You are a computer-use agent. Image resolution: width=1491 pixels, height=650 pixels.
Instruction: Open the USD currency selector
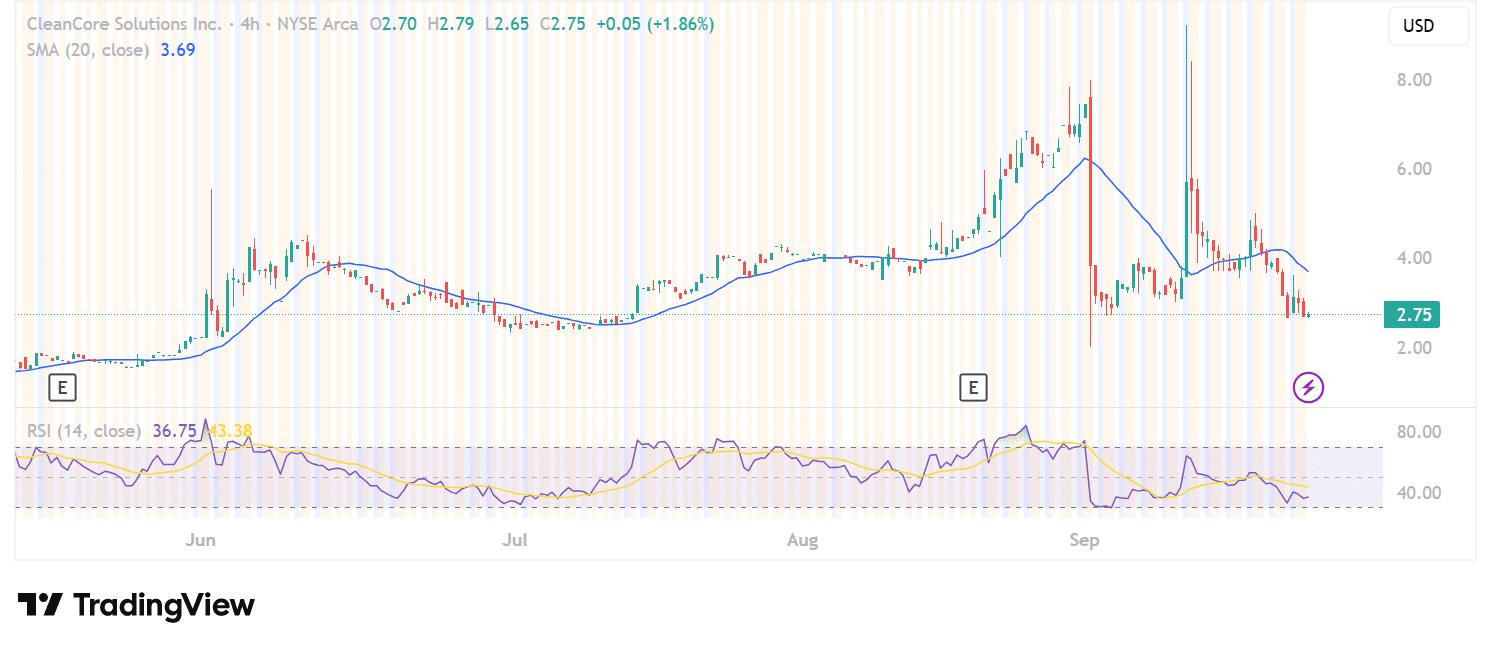point(1427,26)
